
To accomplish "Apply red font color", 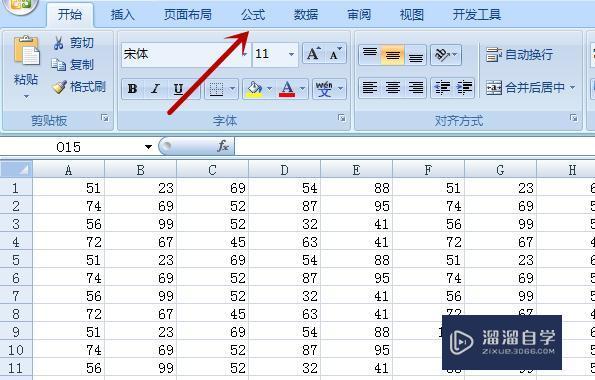I will click(287, 89).
